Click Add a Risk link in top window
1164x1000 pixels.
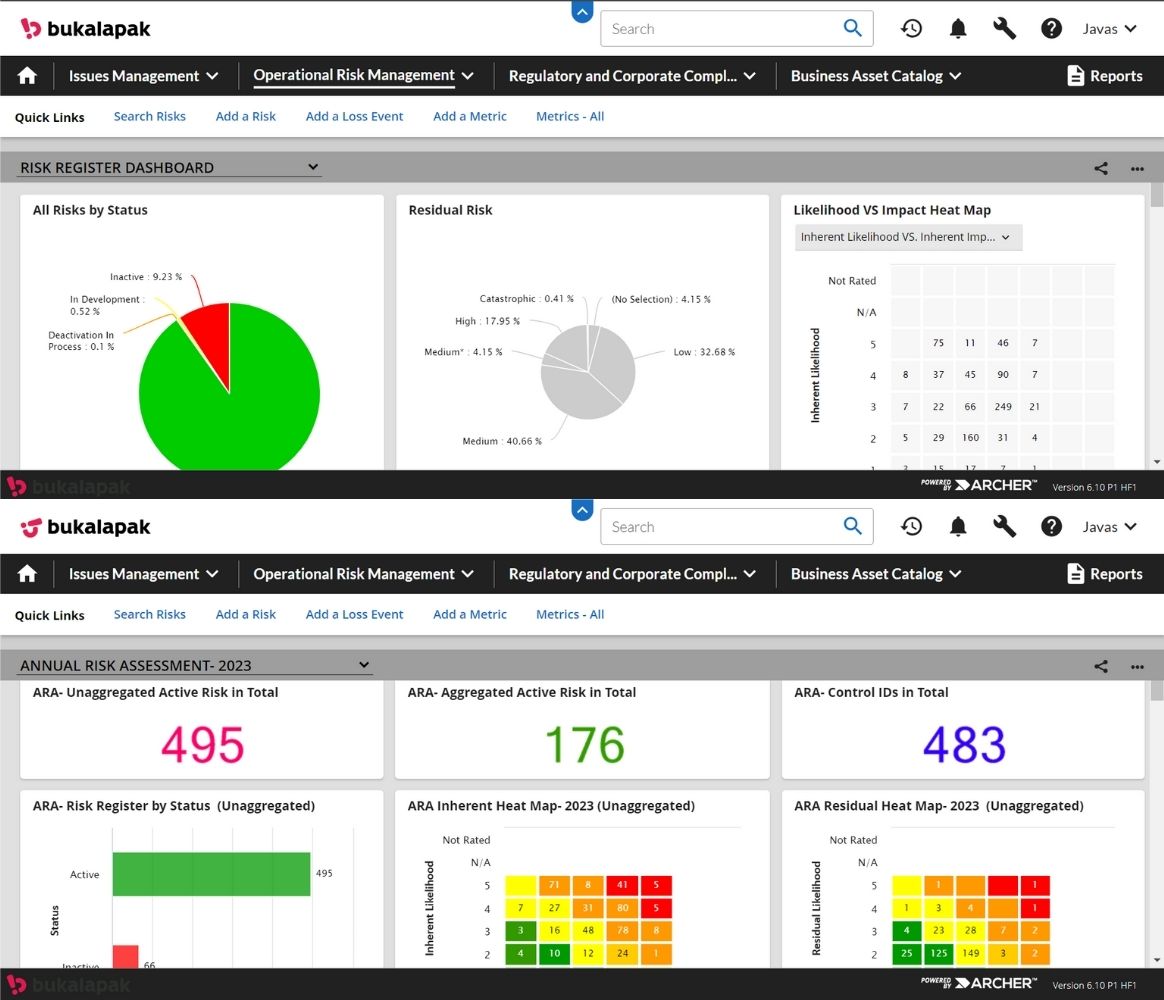246,117
